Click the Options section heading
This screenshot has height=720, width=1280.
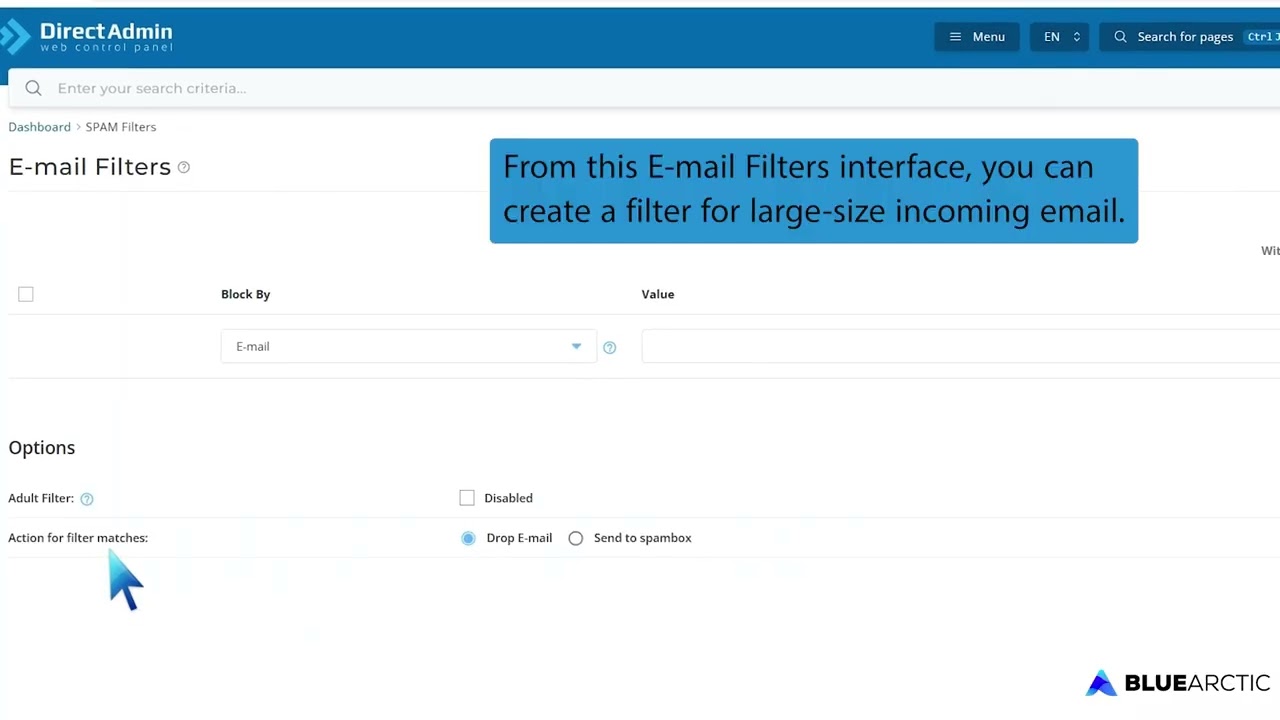click(x=42, y=448)
